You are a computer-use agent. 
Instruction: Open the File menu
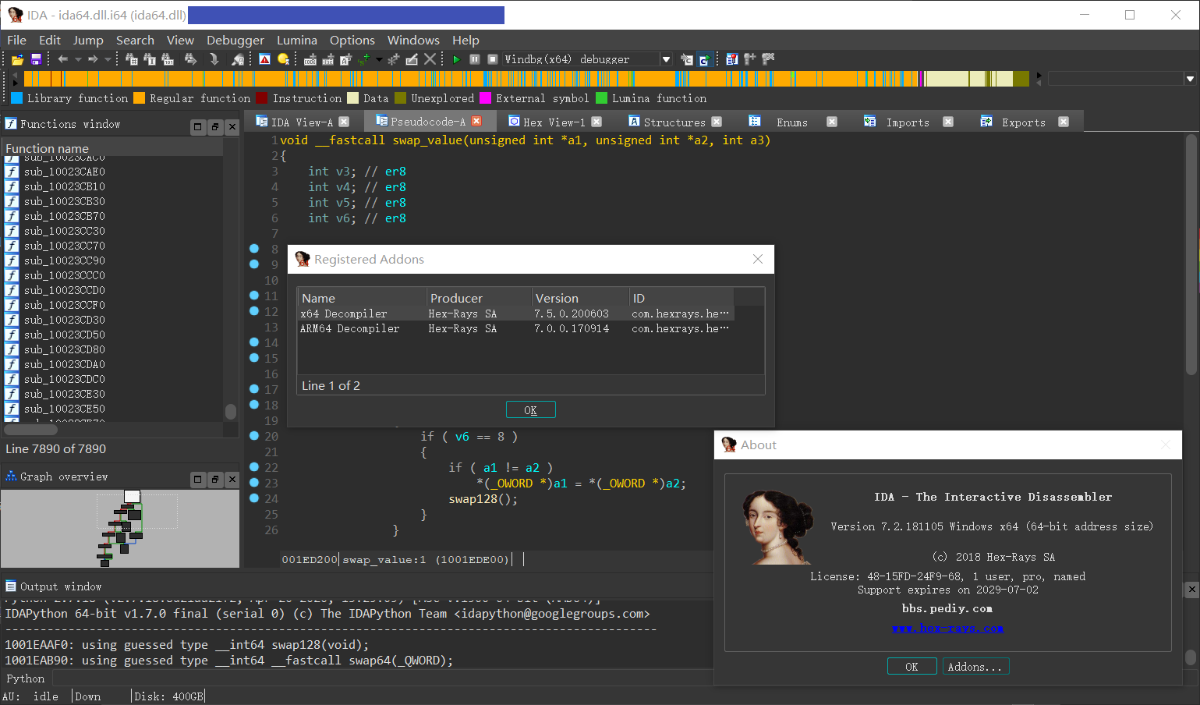pos(17,40)
